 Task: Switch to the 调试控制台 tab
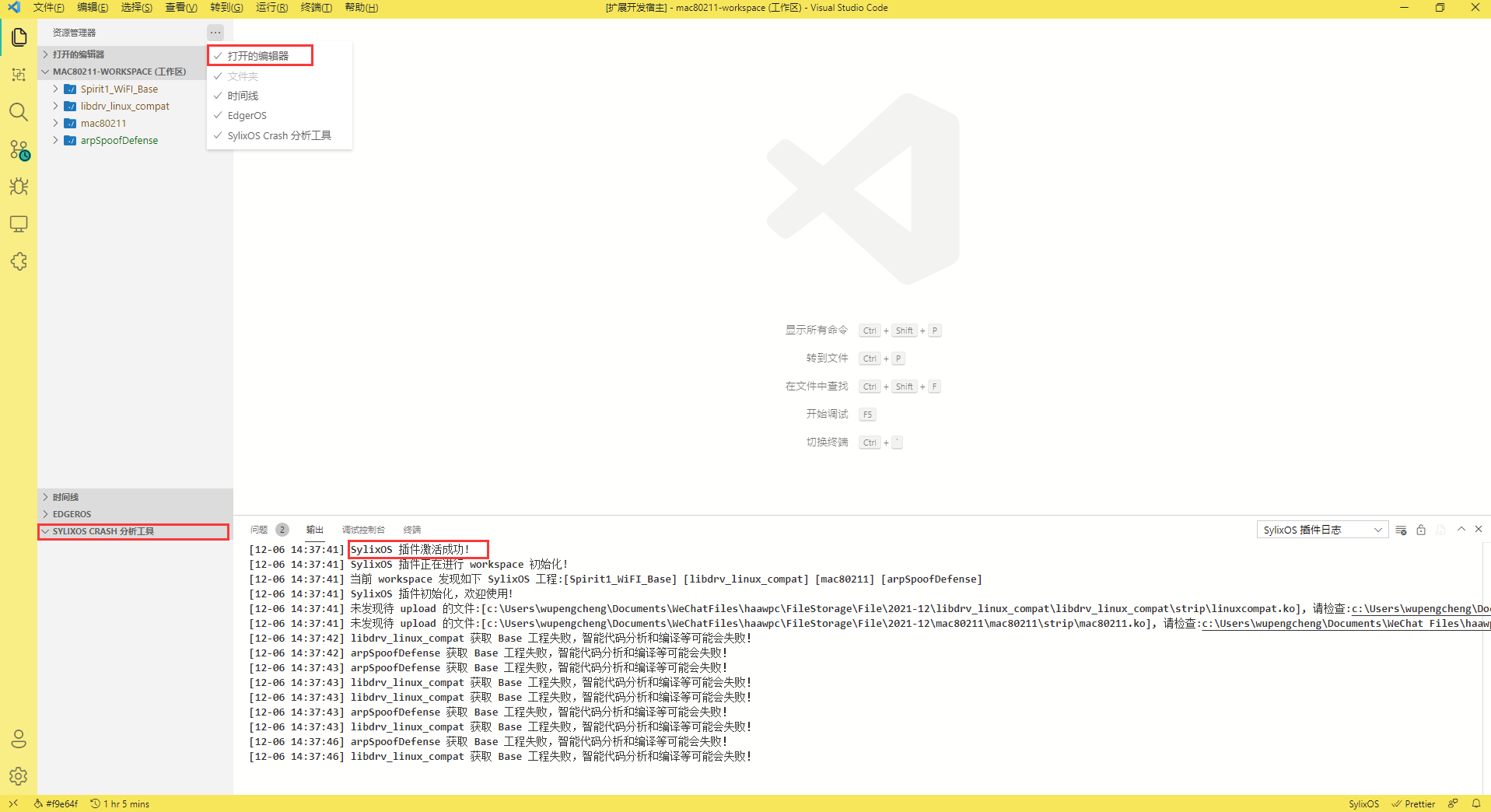(363, 530)
